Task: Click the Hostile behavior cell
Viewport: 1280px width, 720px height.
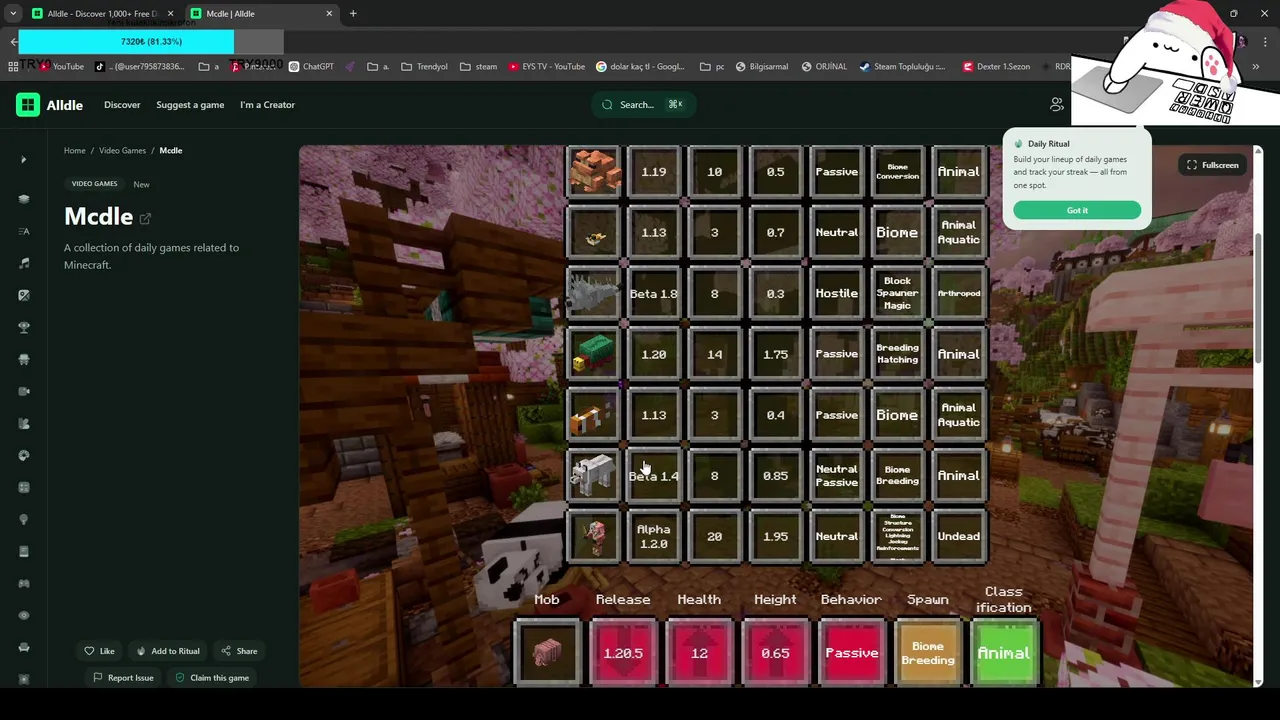Action: (x=837, y=293)
